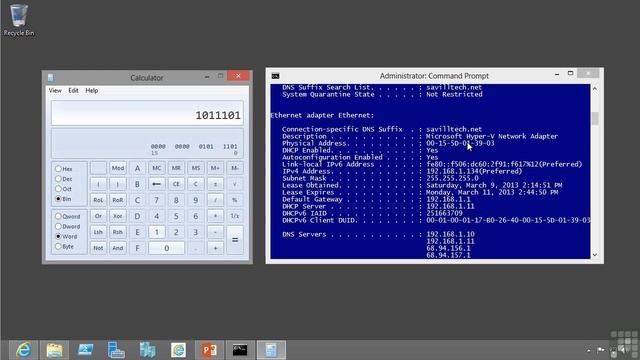The height and width of the screenshot is (360, 640).
Task: Click the Command Prompt scrollbar down arrow
Action: [x=595, y=255]
